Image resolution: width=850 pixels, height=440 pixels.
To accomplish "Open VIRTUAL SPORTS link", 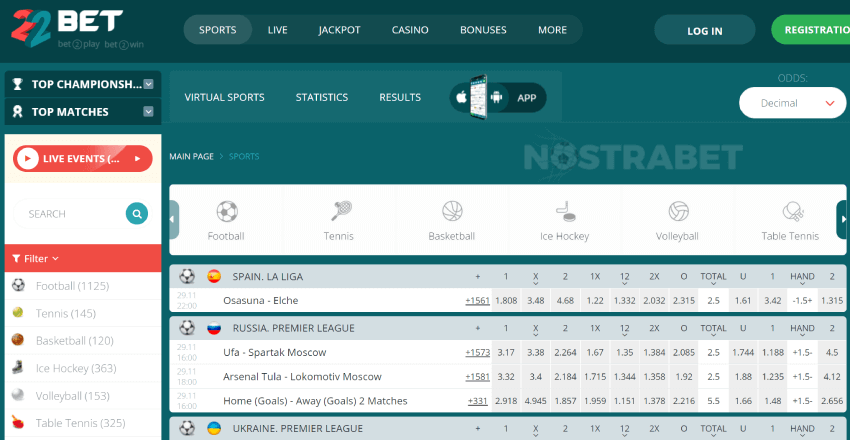I will (224, 98).
